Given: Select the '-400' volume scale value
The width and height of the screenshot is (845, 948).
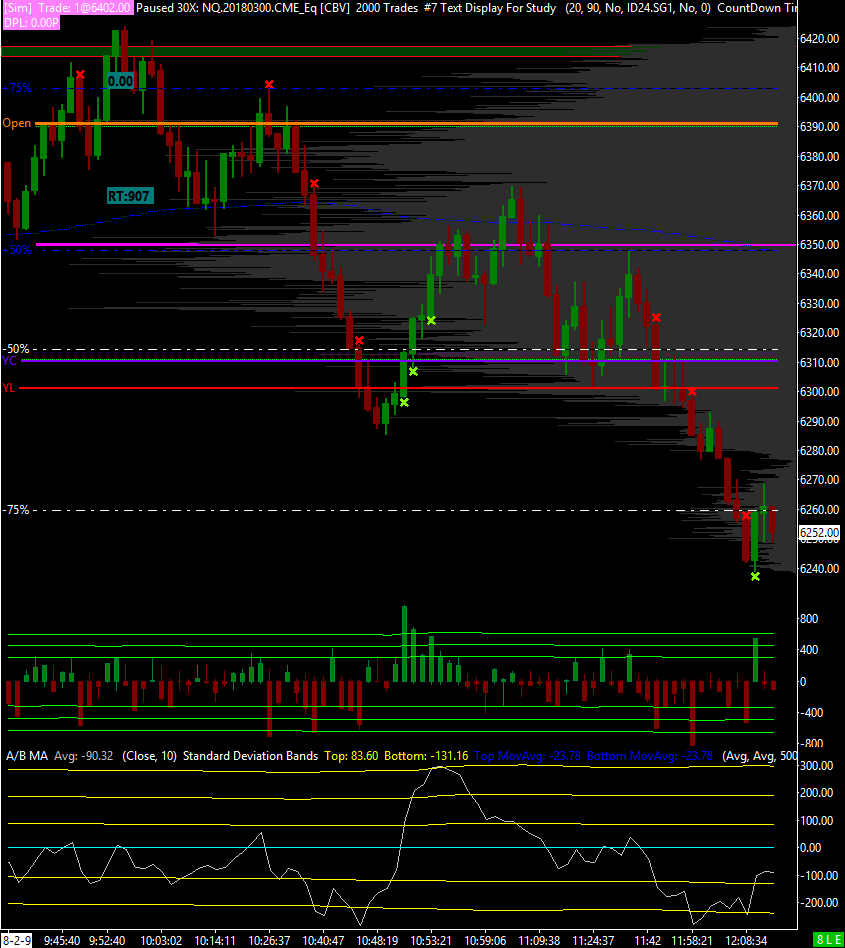Looking at the screenshot, I should click(x=811, y=713).
